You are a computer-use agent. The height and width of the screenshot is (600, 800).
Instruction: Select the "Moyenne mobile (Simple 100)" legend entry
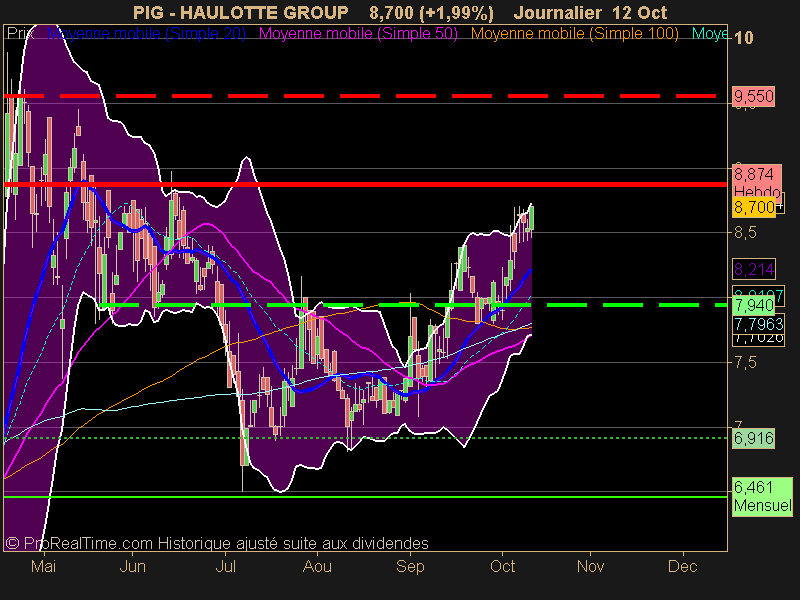pos(574,34)
